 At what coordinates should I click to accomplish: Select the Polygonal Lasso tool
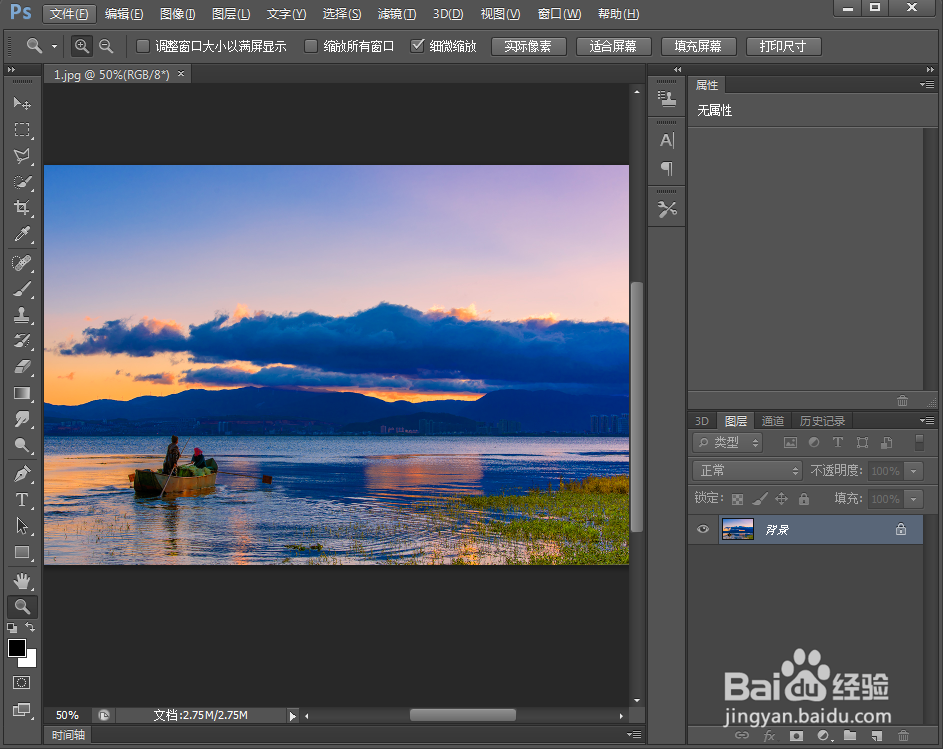pyautogui.click(x=22, y=156)
